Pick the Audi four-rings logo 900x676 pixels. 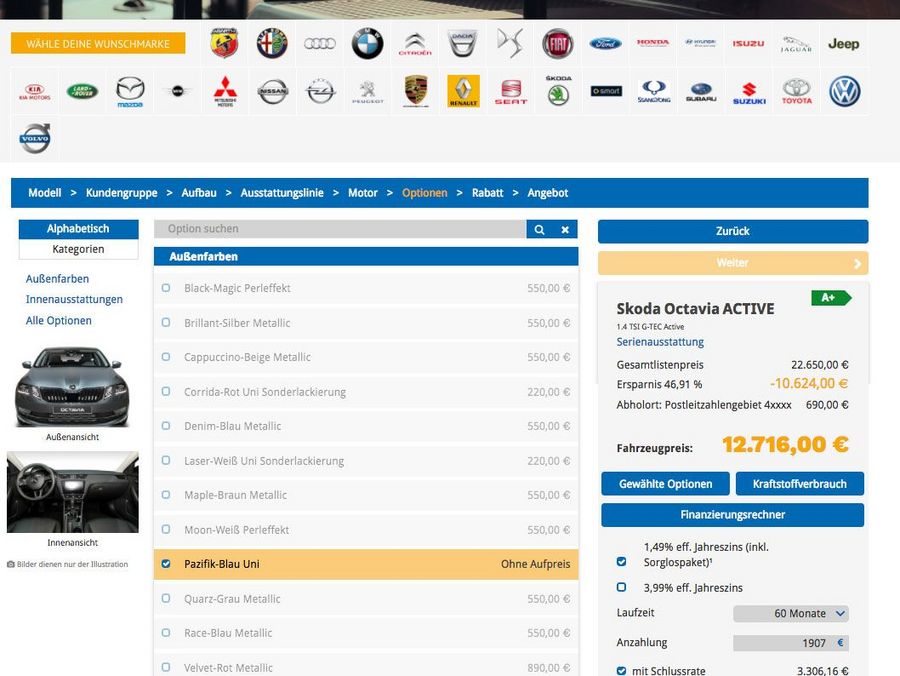[x=320, y=43]
